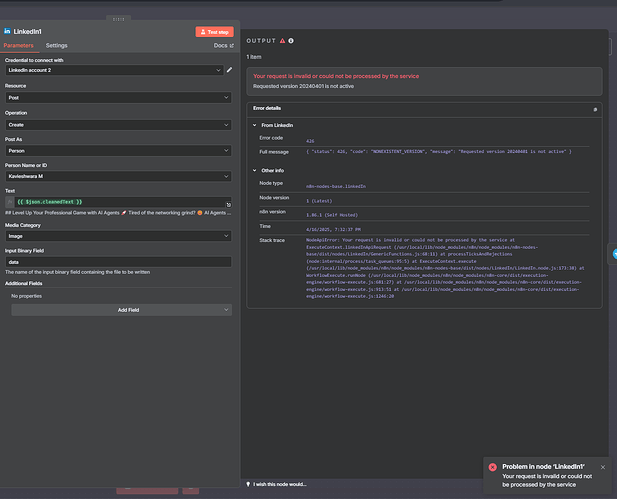Viewport: 617px width, 499px height.
Task: Click the 'Error details' header
Action: [267, 108]
